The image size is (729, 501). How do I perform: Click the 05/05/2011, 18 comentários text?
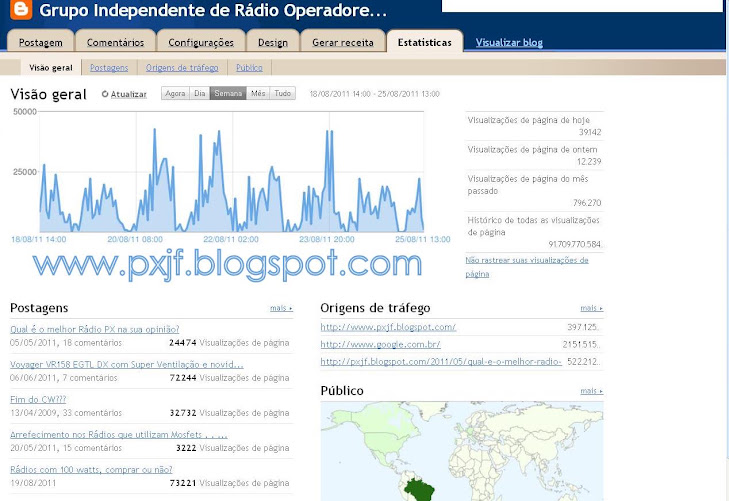[66, 343]
